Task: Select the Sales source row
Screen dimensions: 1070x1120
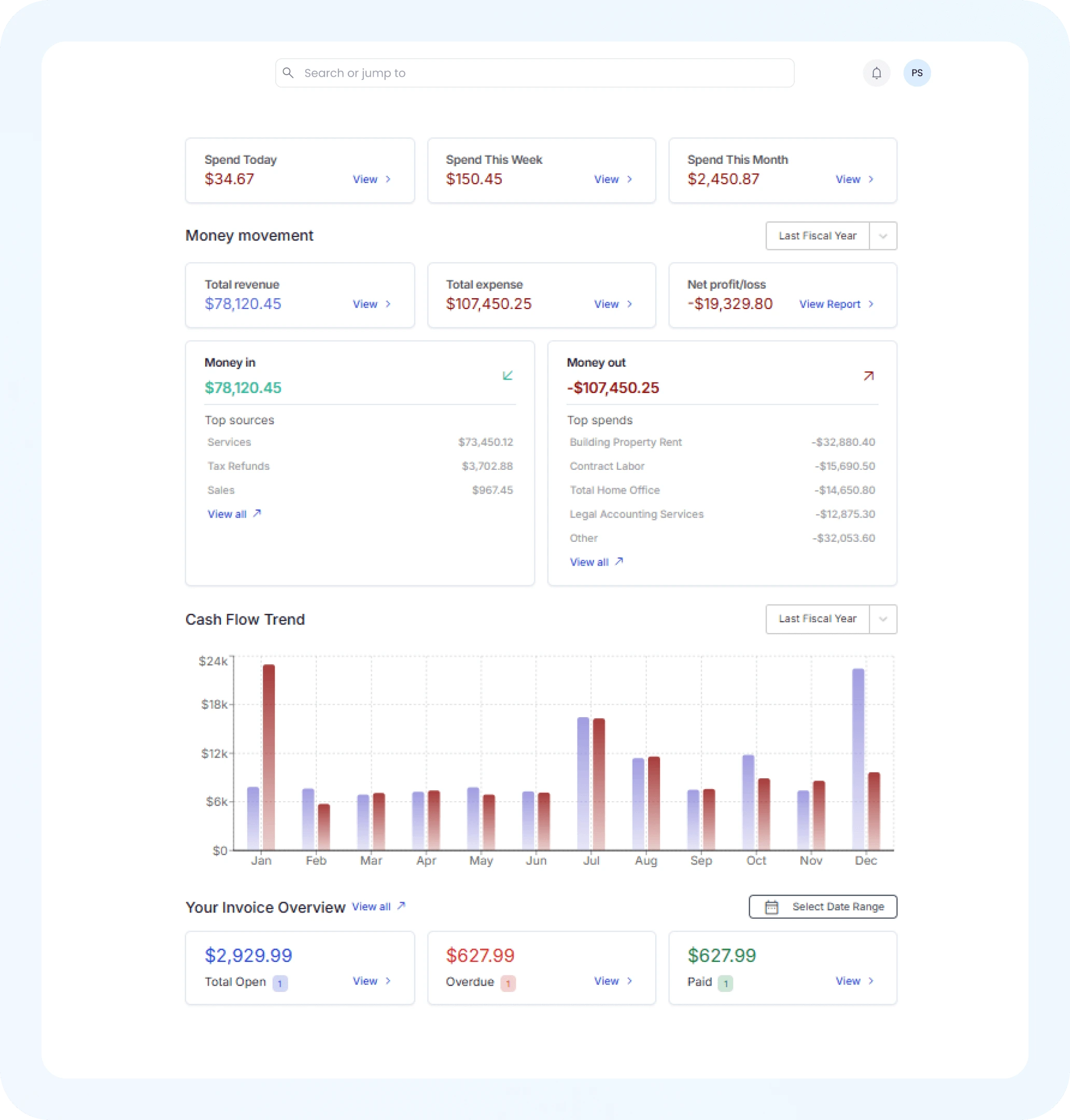Action: pos(360,490)
